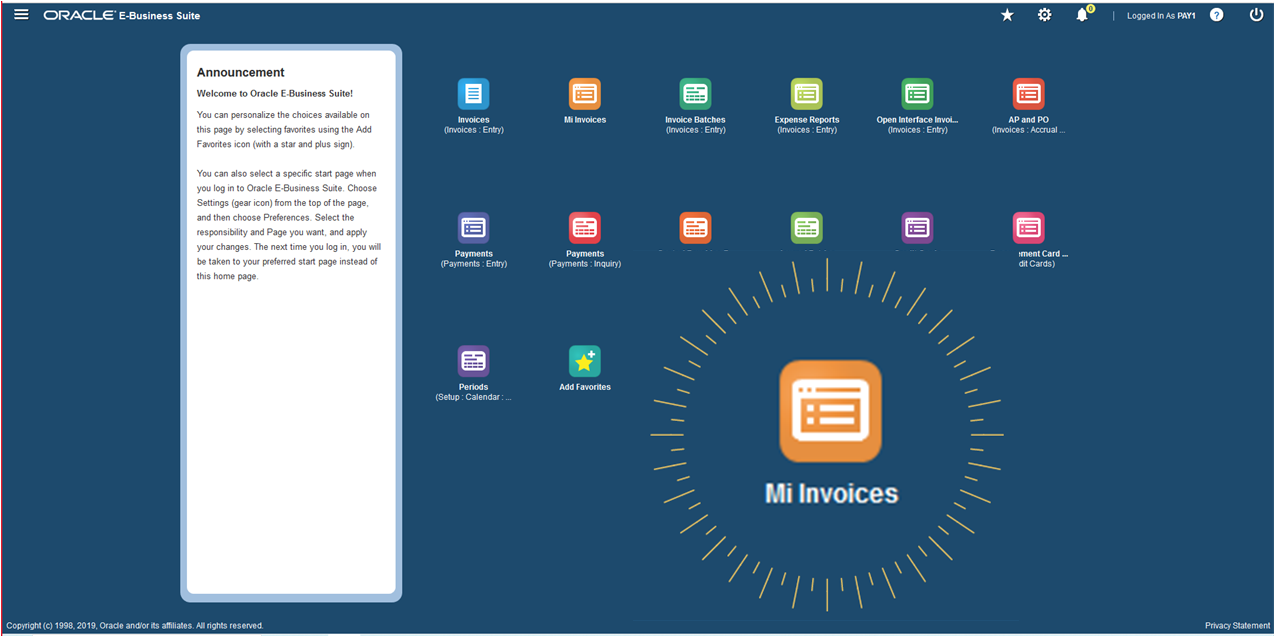Launch Invoices (Invoices : Entry) tile

[473, 94]
